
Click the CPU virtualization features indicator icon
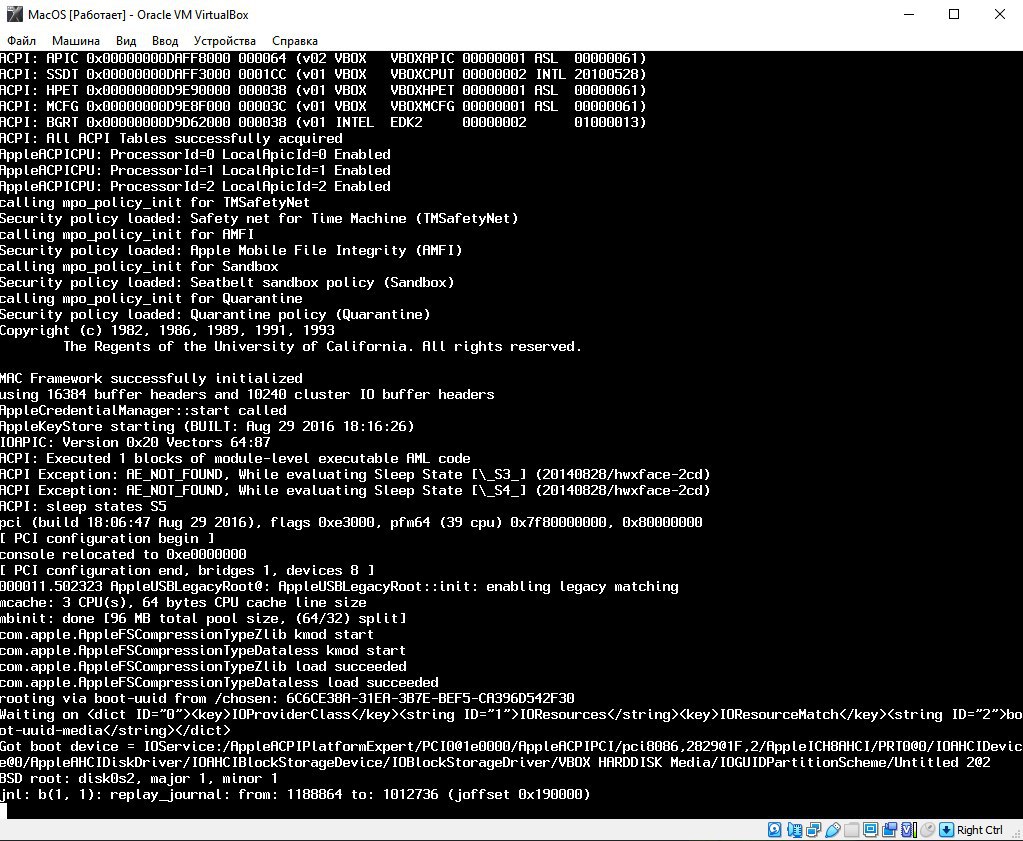point(909,830)
